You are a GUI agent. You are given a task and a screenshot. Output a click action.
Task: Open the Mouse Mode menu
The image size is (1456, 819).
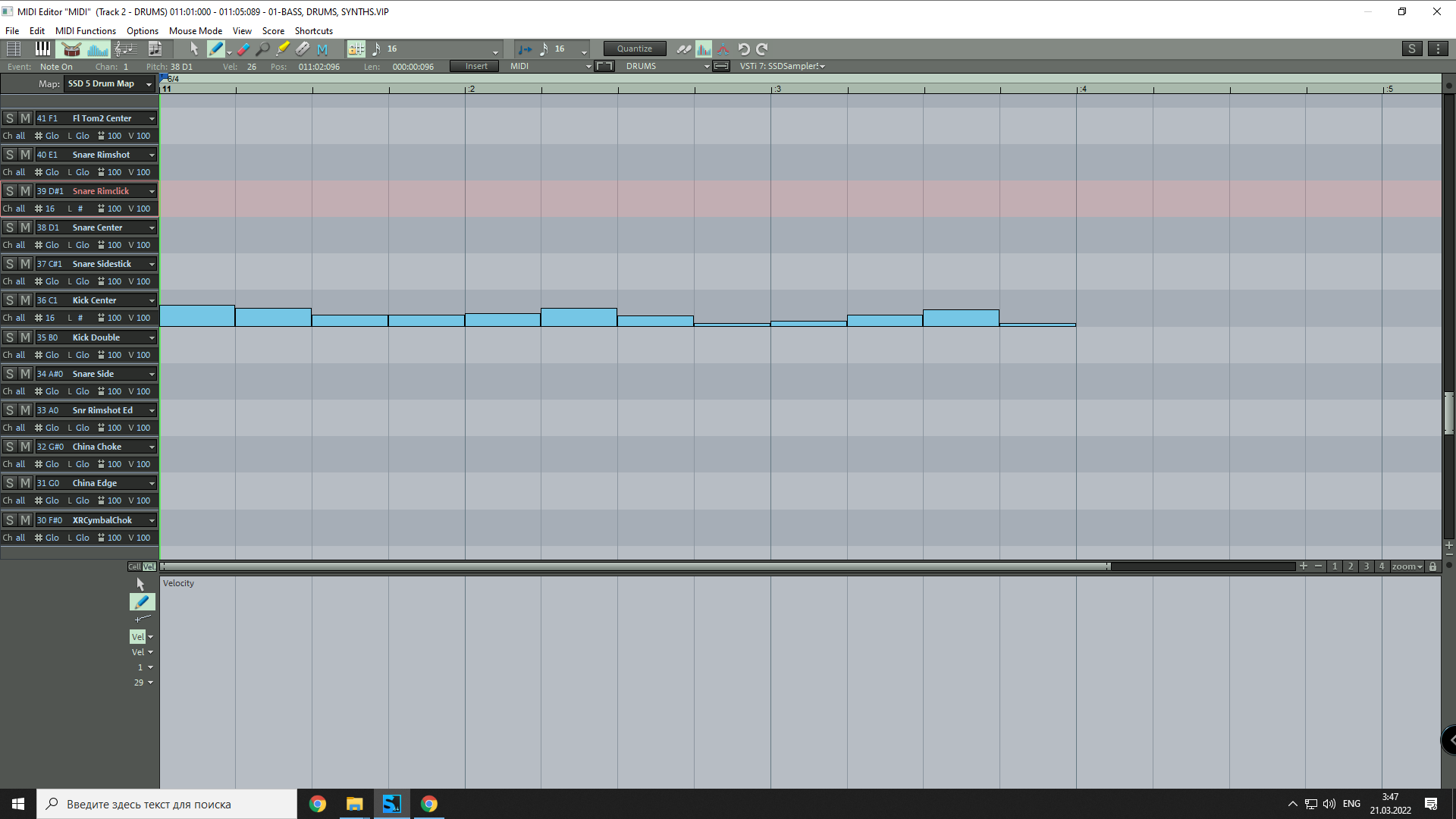(x=196, y=31)
